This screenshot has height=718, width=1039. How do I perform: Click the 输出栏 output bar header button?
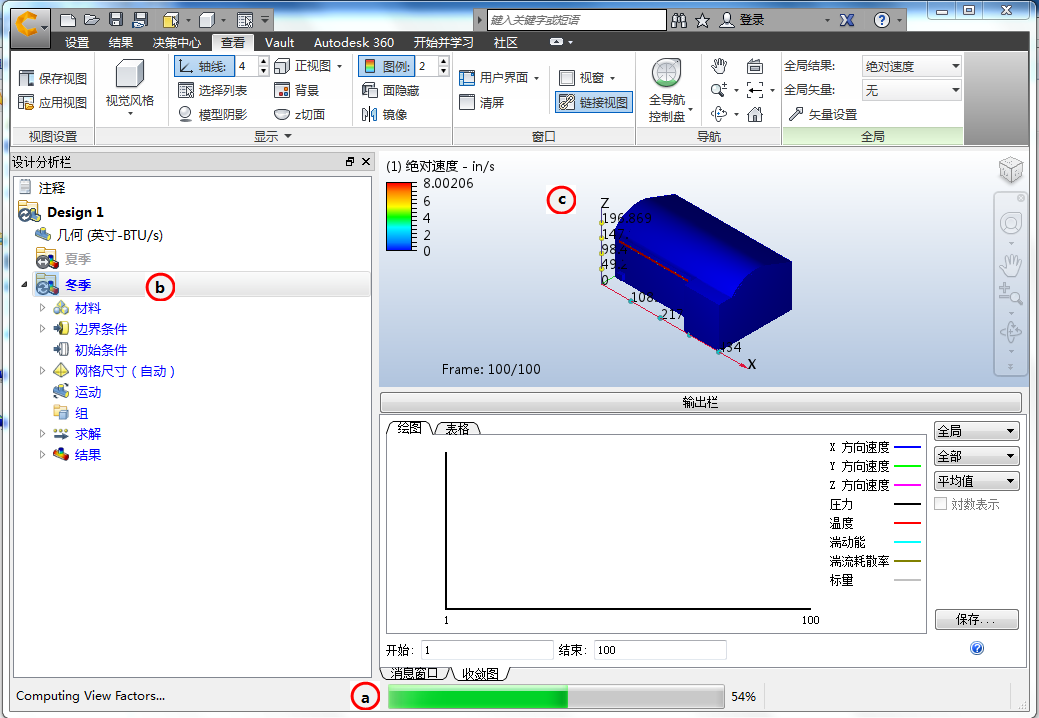point(700,402)
